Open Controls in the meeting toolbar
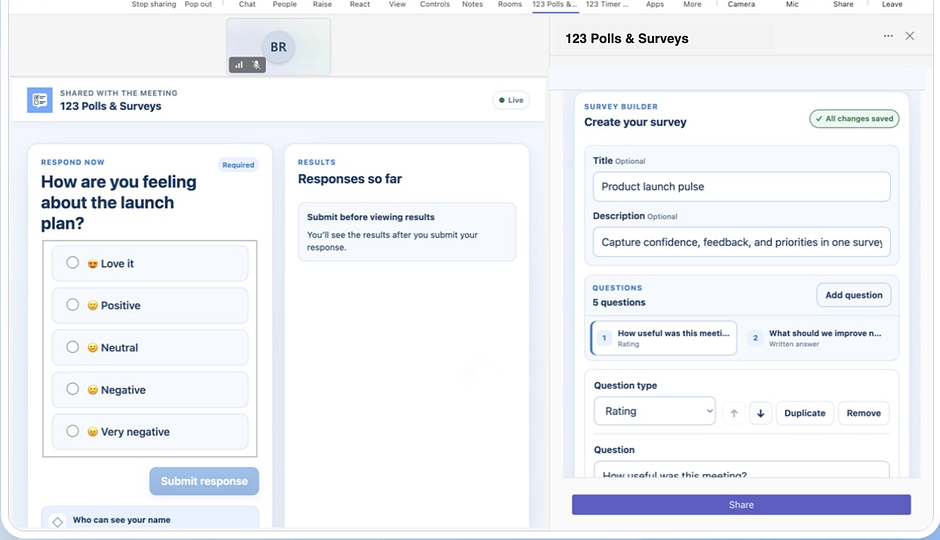Viewport: 940px width, 540px height. [435, 4]
